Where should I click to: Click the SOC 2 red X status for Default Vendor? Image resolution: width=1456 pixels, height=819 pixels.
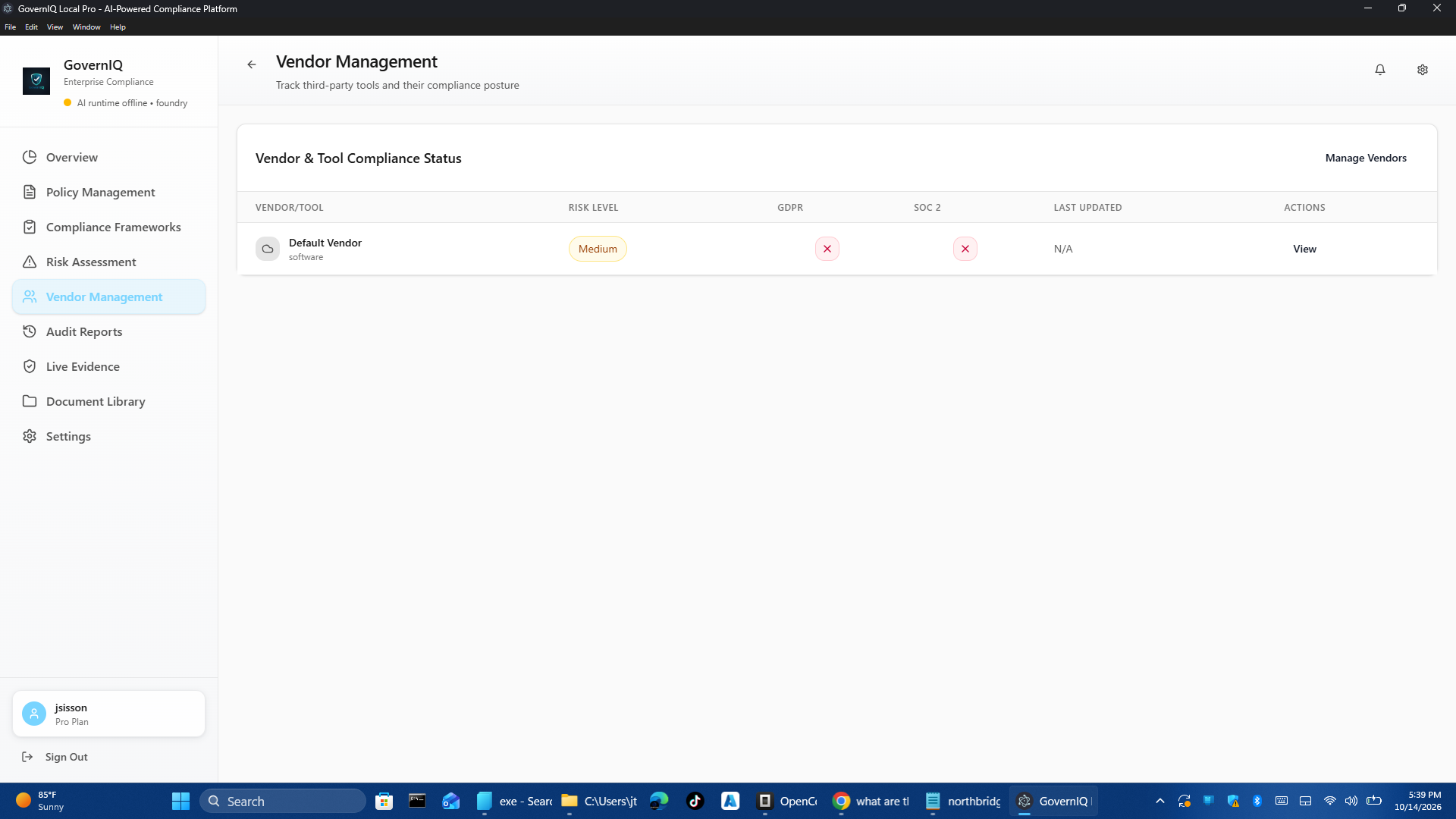965,249
